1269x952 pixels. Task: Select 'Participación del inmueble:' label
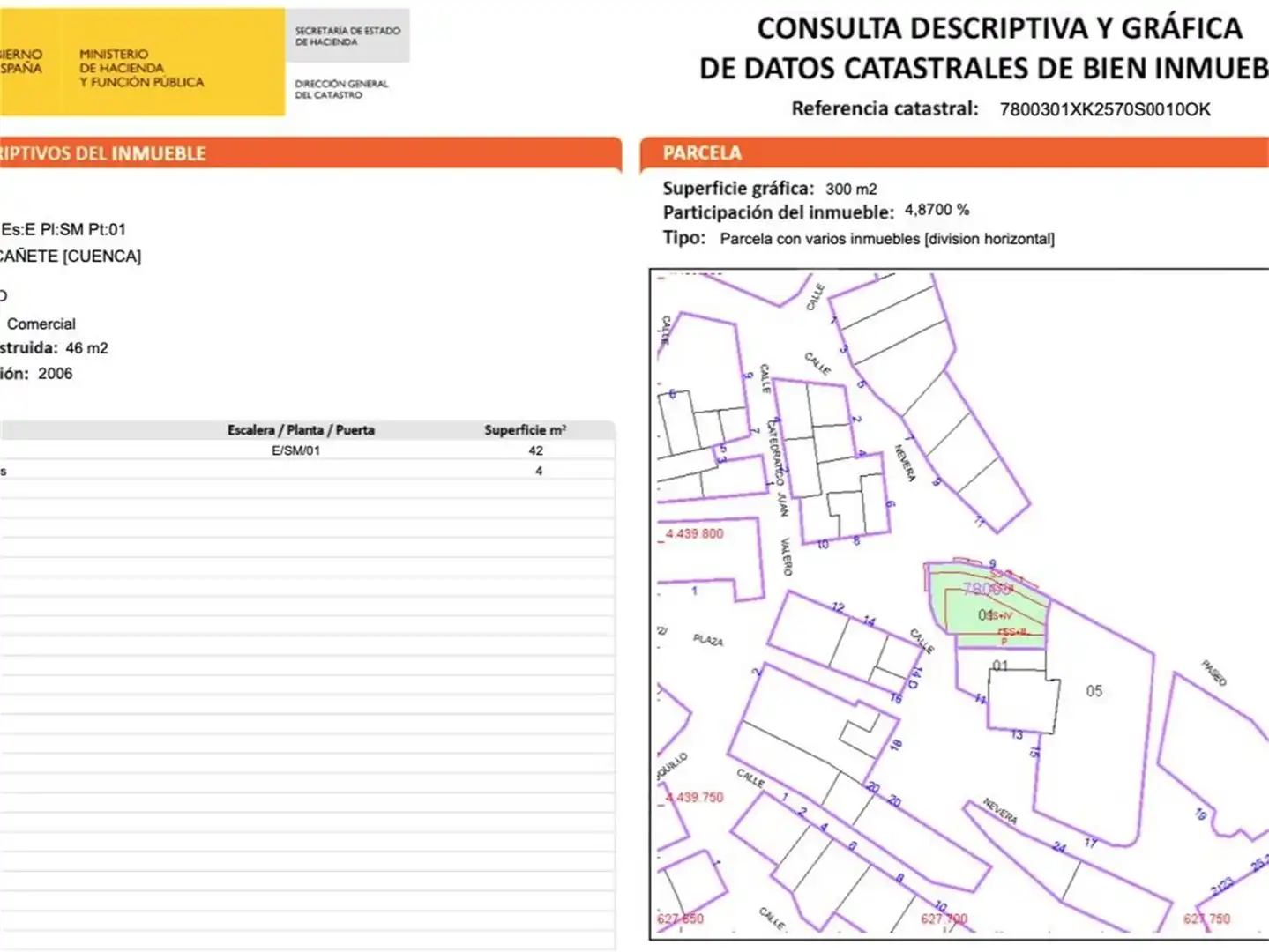779,212
